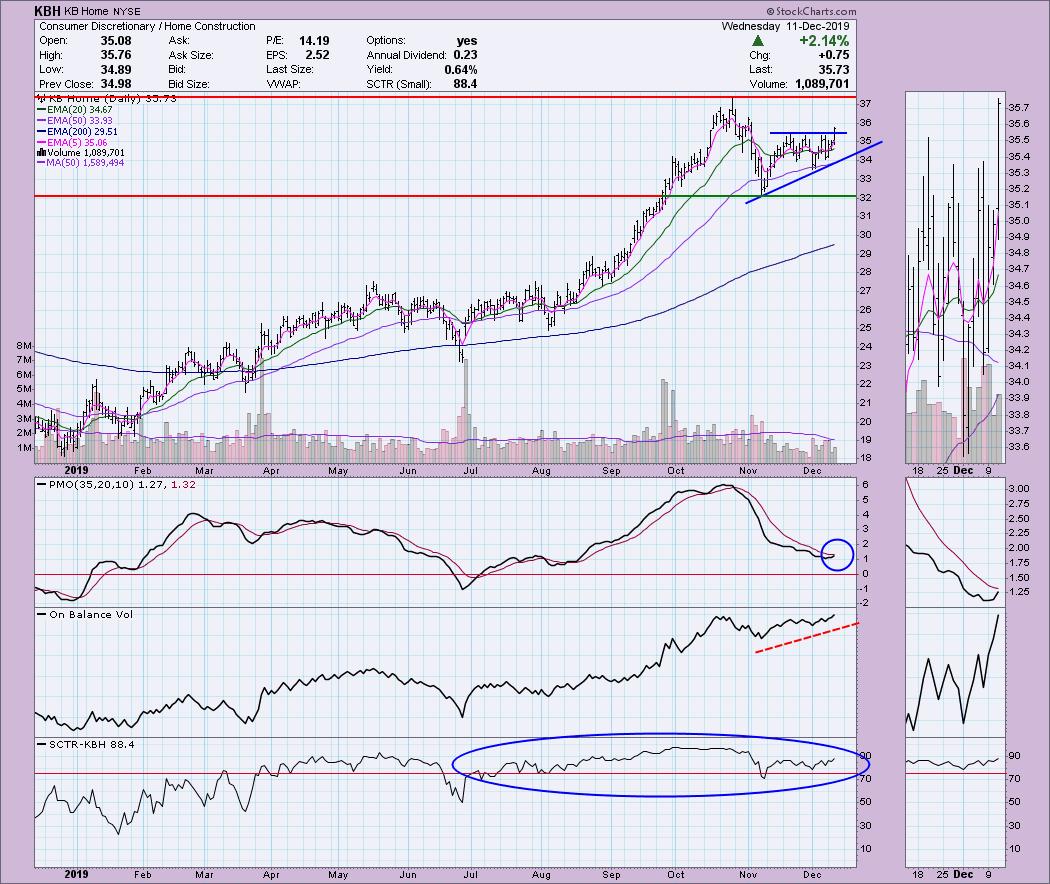Click the SCTR-KBH 88.4 panel label
This screenshot has height=884, width=1050.
[x=86, y=744]
